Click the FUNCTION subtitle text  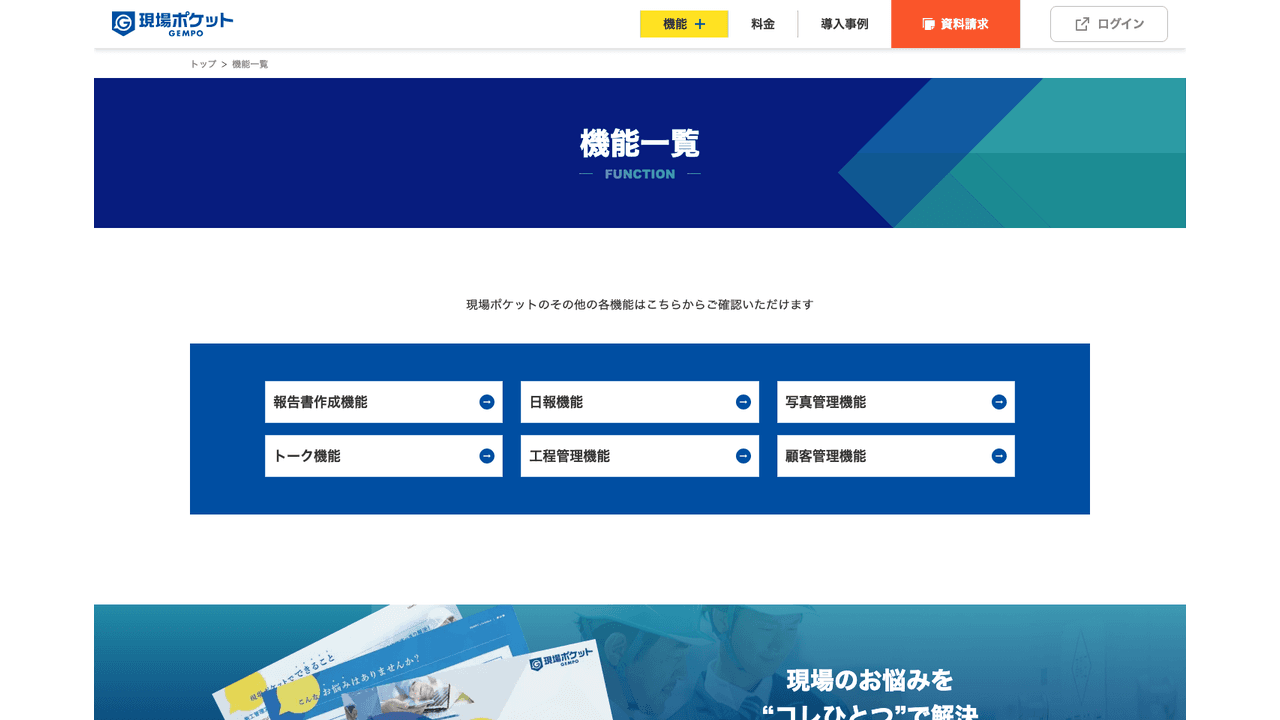(x=640, y=174)
